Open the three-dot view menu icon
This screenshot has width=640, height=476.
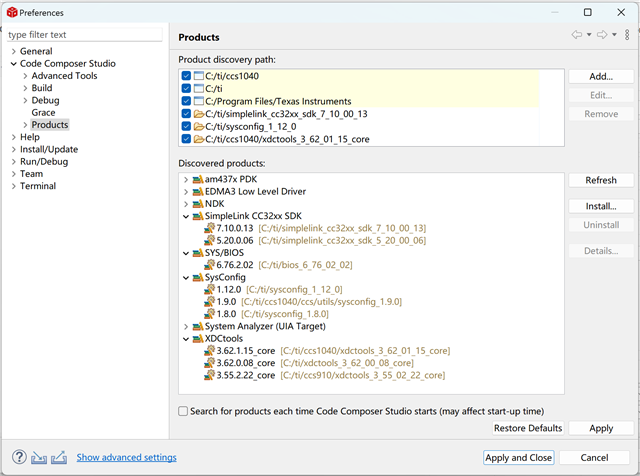coord(627,35)
